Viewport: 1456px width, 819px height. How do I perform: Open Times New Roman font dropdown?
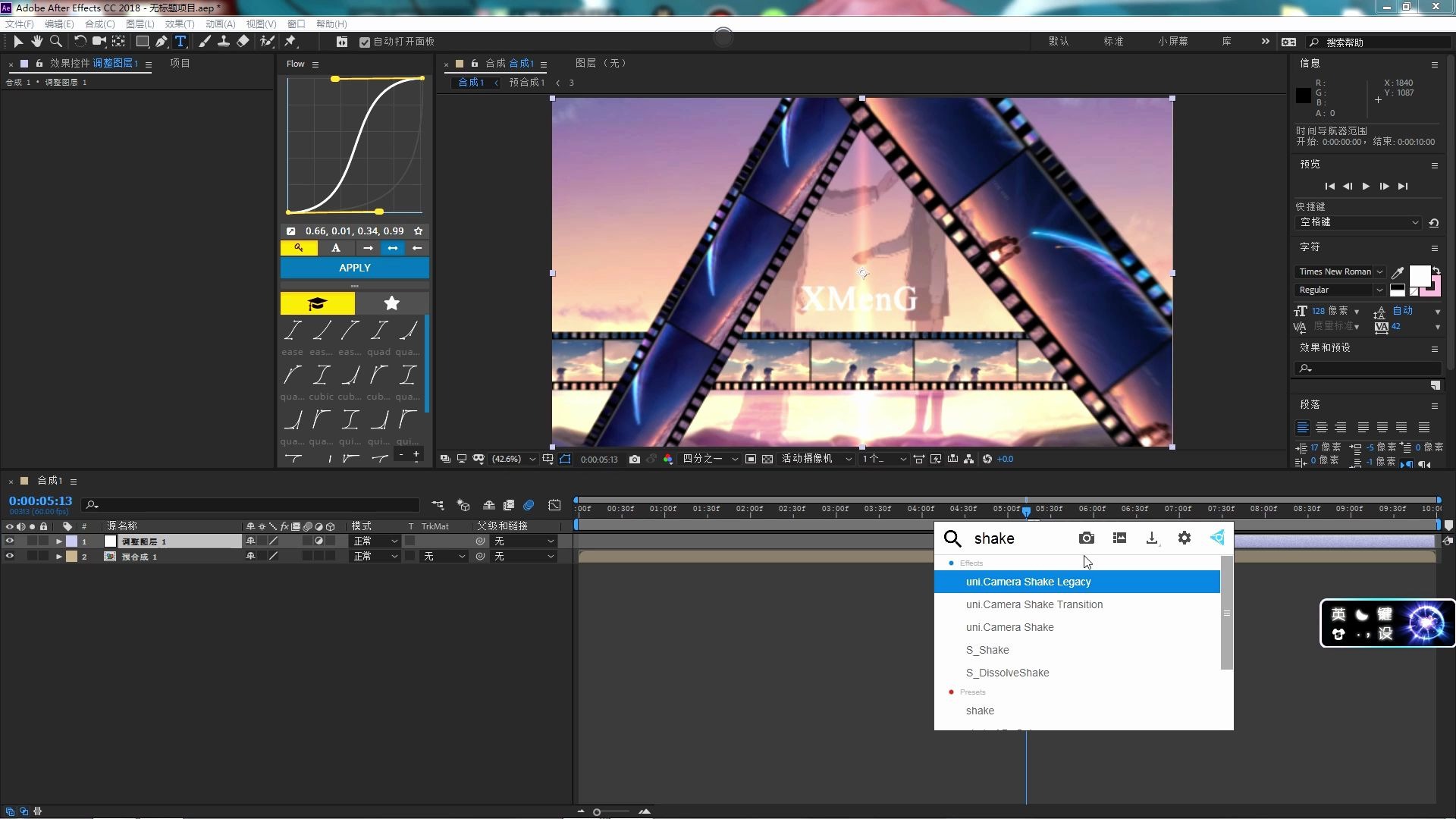click(x=1340, y=271)
